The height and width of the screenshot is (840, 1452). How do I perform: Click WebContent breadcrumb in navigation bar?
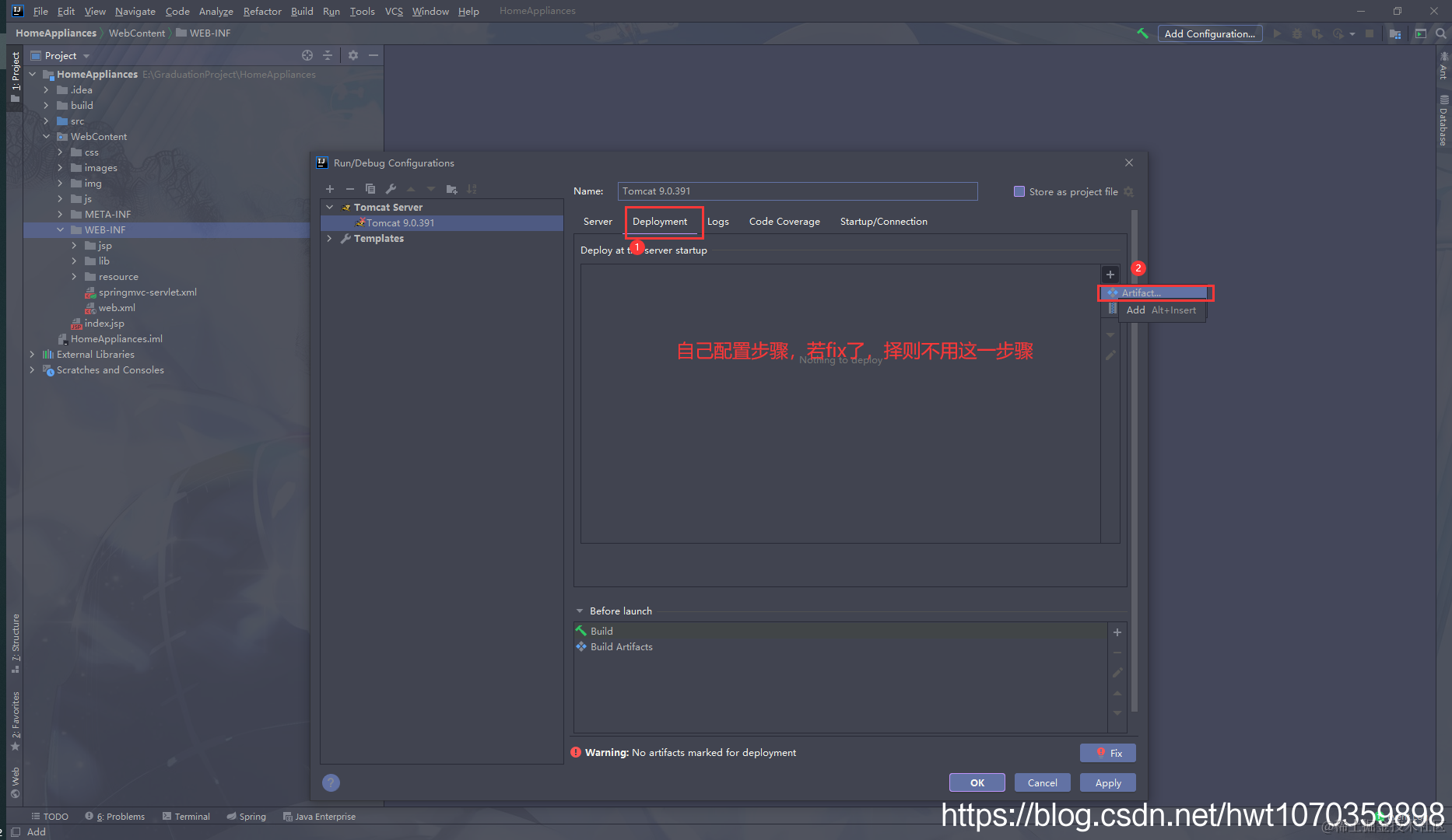click(x=137, y=33)
